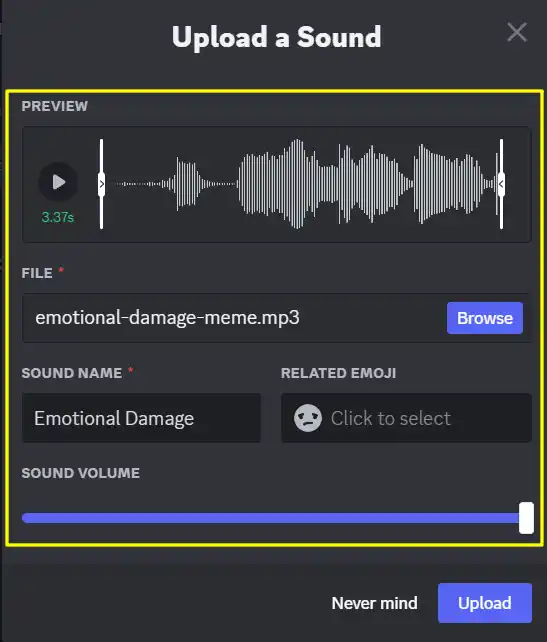Click the Browse button

485,318
